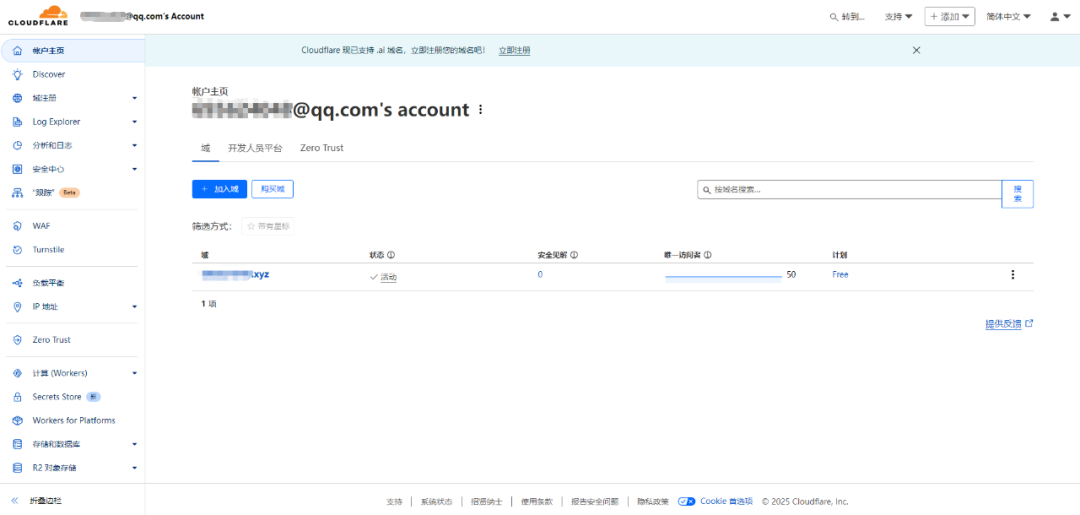Viewport: 1080px width, 515px height.
Task: Click the 转到 search magnifier in header
Action: coord(833,17)
